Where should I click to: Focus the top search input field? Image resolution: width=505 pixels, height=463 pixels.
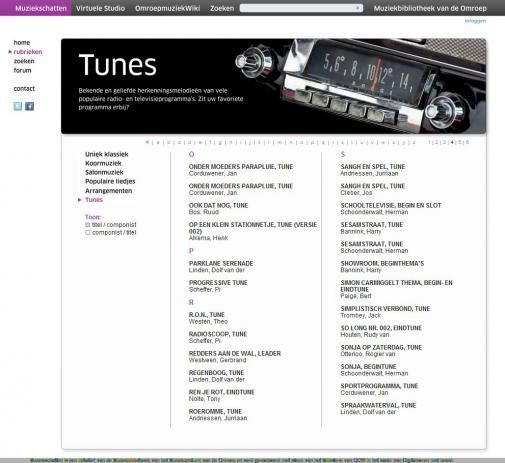(x=298, y=8)
